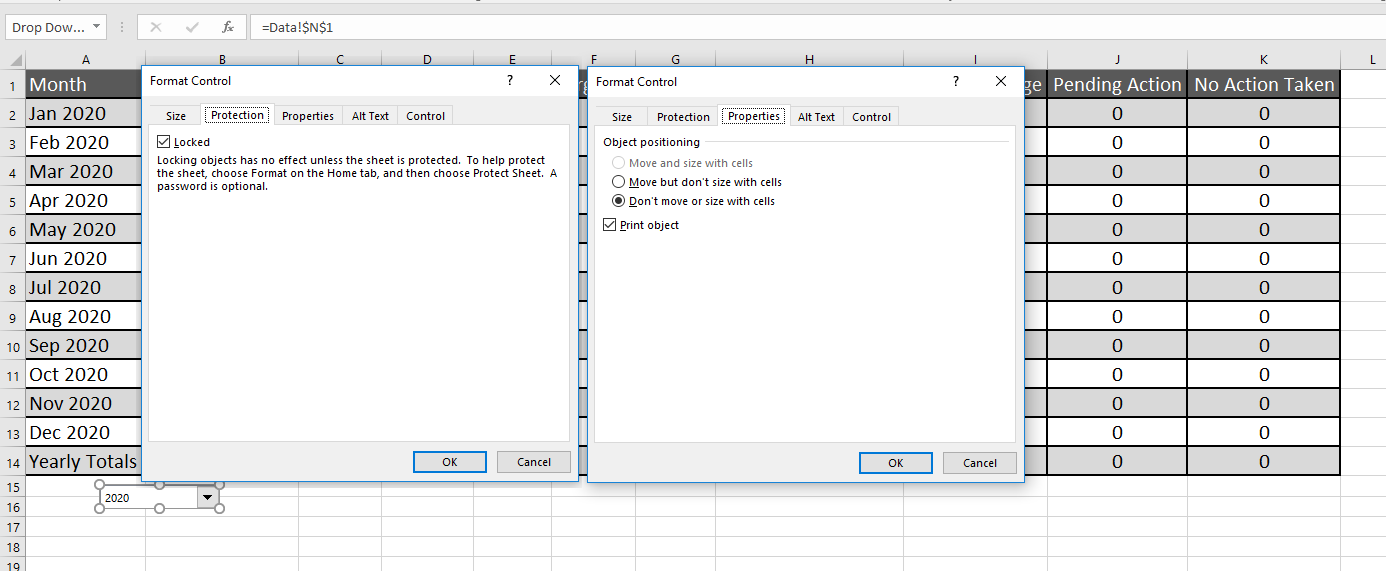The image size is (1386, 571).
Task: Select the Sep 2020 cell
Action: [85, 346]
